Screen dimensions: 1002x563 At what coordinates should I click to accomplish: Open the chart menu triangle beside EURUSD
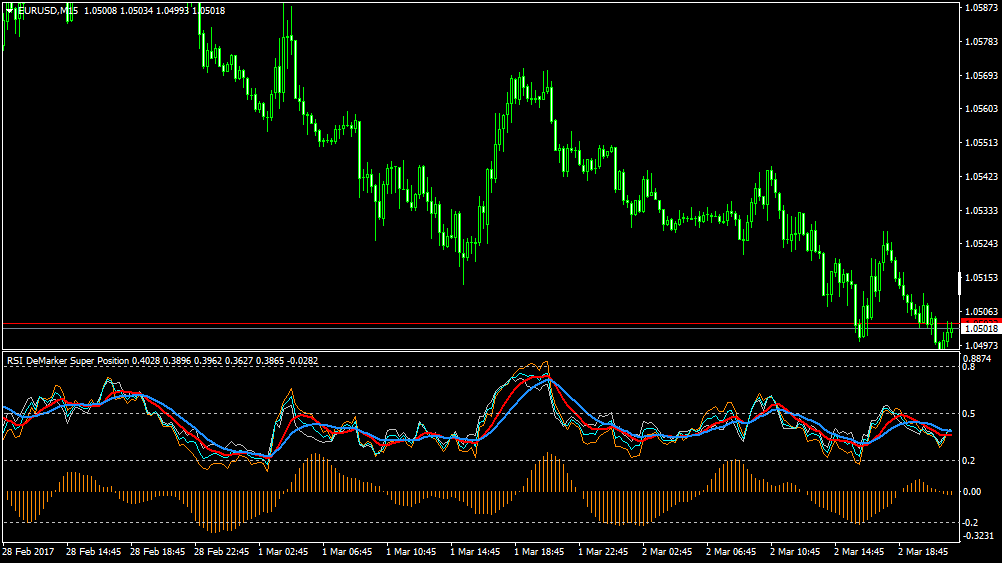(x=9, y=10)
